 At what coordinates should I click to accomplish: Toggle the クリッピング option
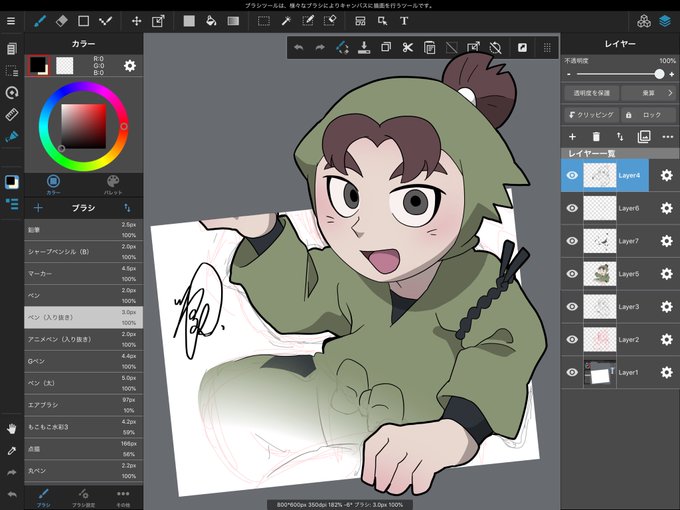(591, 115)
